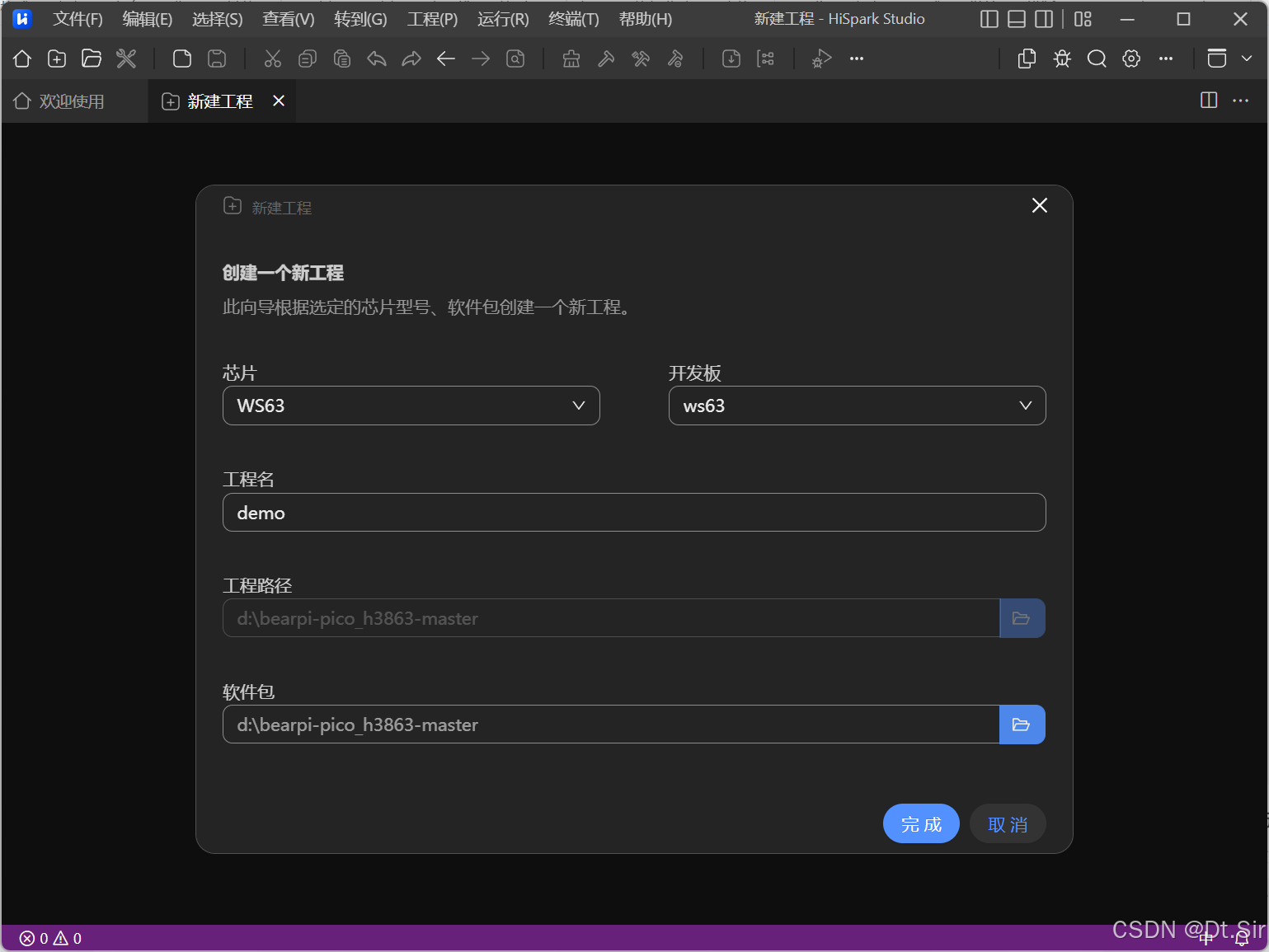
Task: Open the 文件(F) menu
Action: point(78,19)
